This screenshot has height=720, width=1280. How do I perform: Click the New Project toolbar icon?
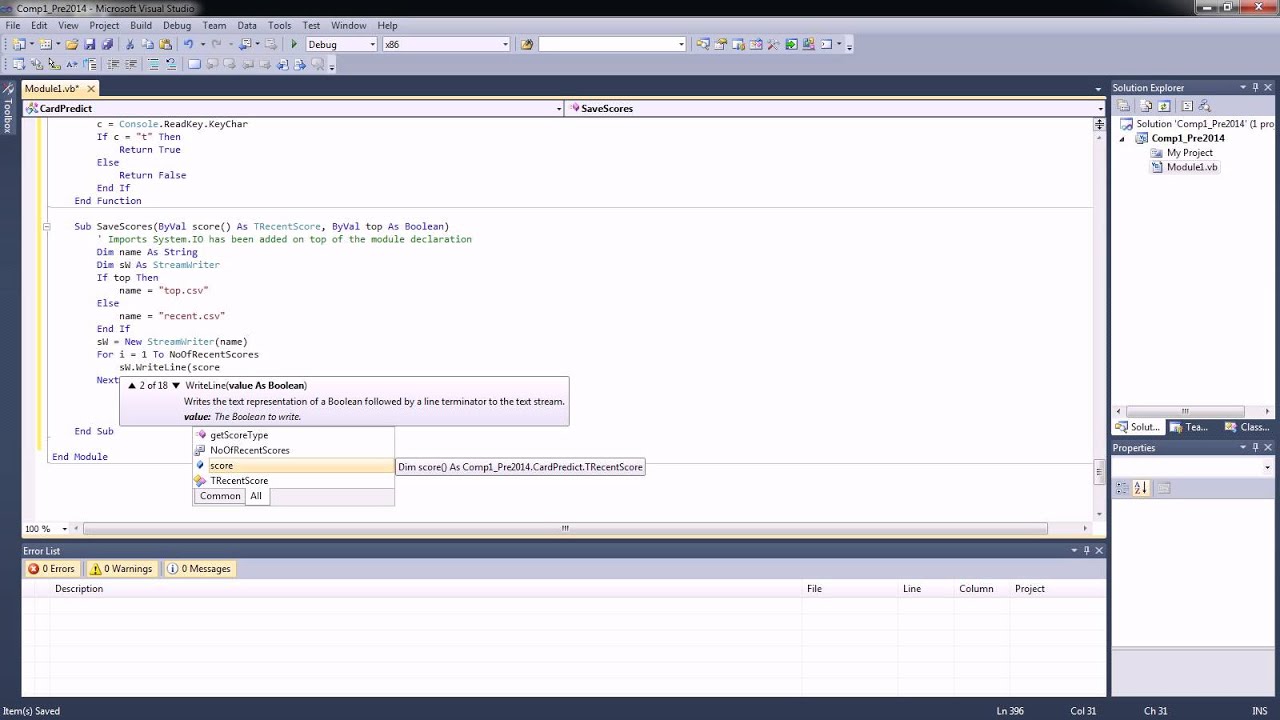[x=17, y=44]
